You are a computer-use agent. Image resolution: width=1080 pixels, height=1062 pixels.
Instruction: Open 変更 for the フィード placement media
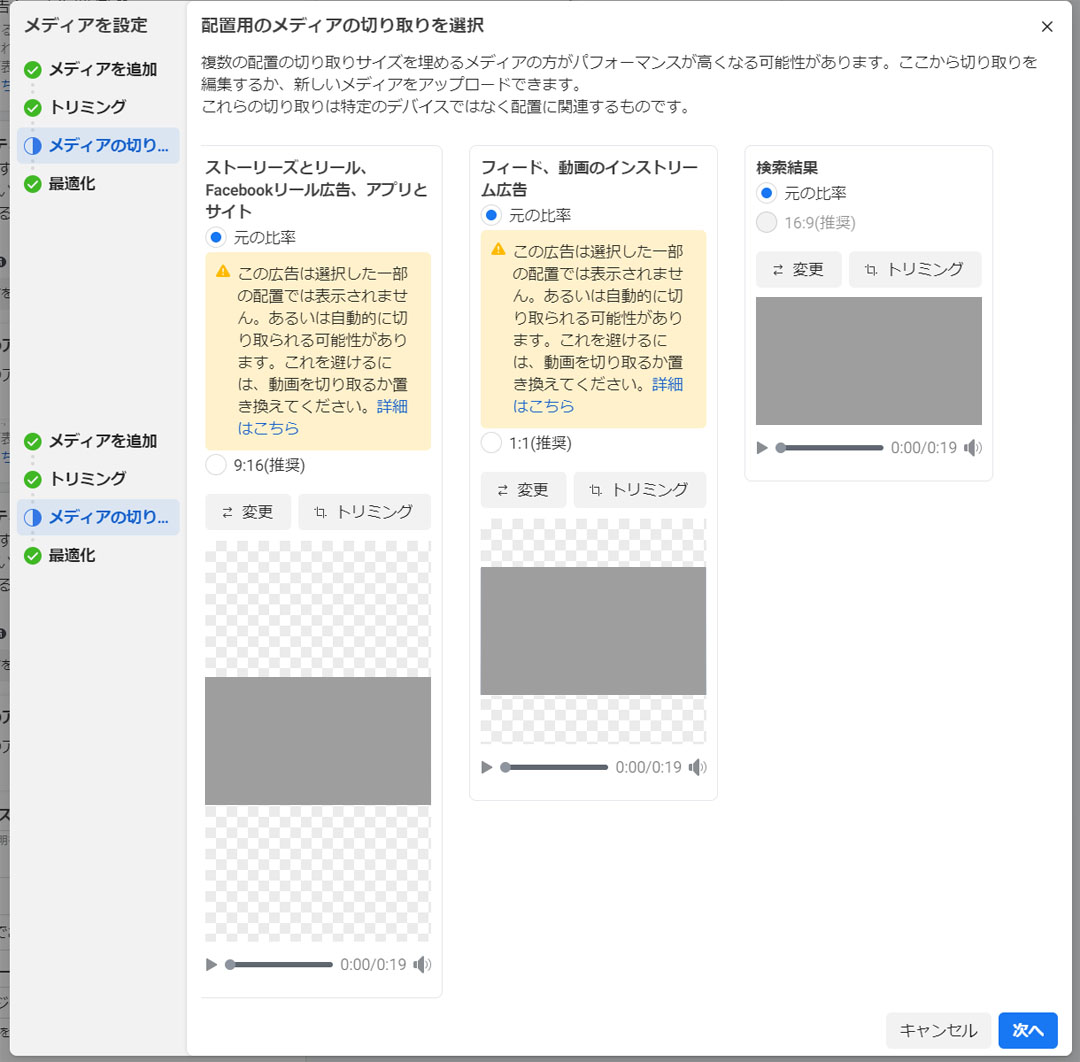[522, 490]
